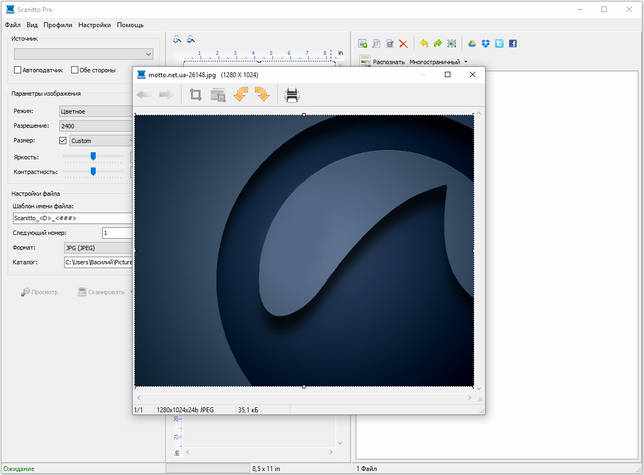The height and width of the screenshot is (475, 644).
Task: Click the teal grid icon in file toolbar
Action: point(451,43)
